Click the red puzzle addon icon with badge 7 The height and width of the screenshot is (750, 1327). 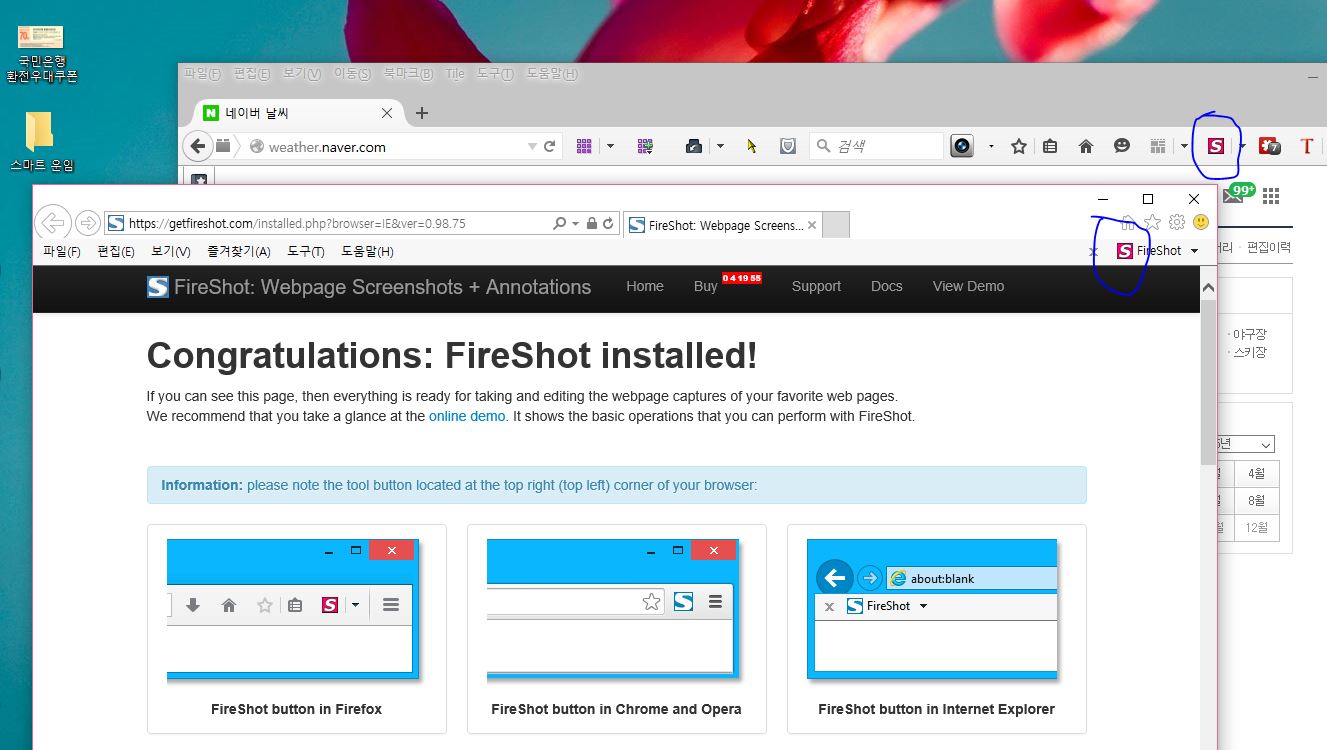(1270, 146)
